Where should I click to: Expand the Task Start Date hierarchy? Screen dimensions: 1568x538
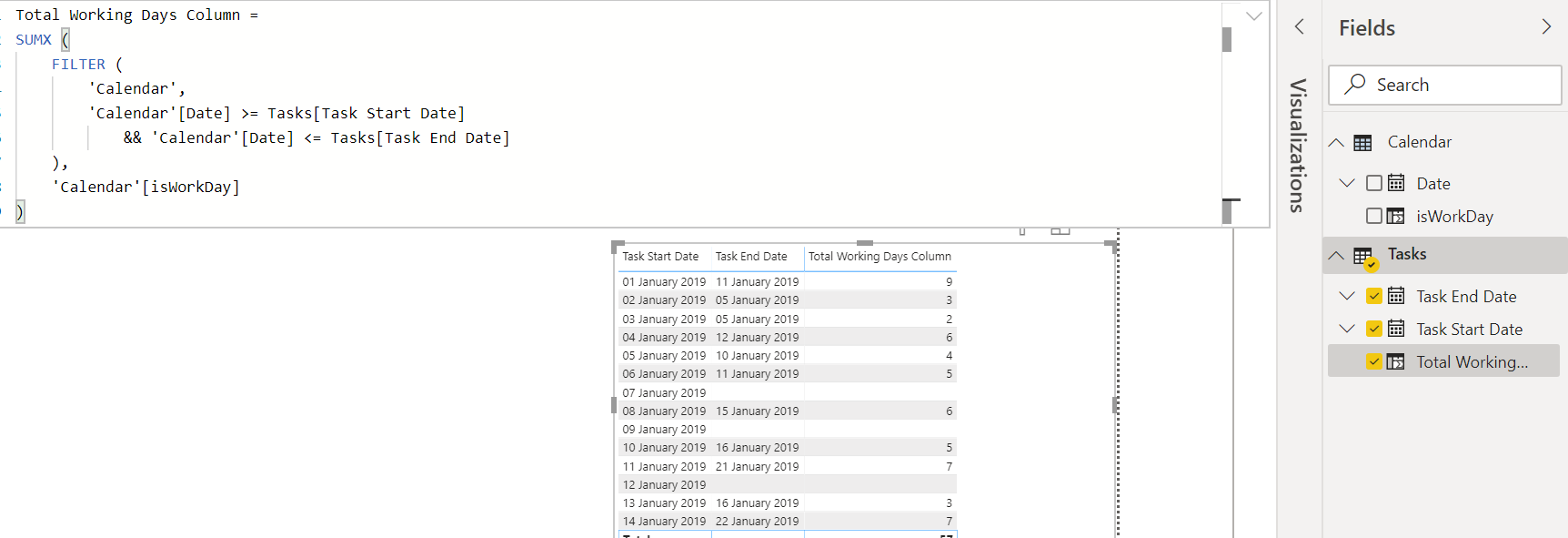pos(1347,329)
